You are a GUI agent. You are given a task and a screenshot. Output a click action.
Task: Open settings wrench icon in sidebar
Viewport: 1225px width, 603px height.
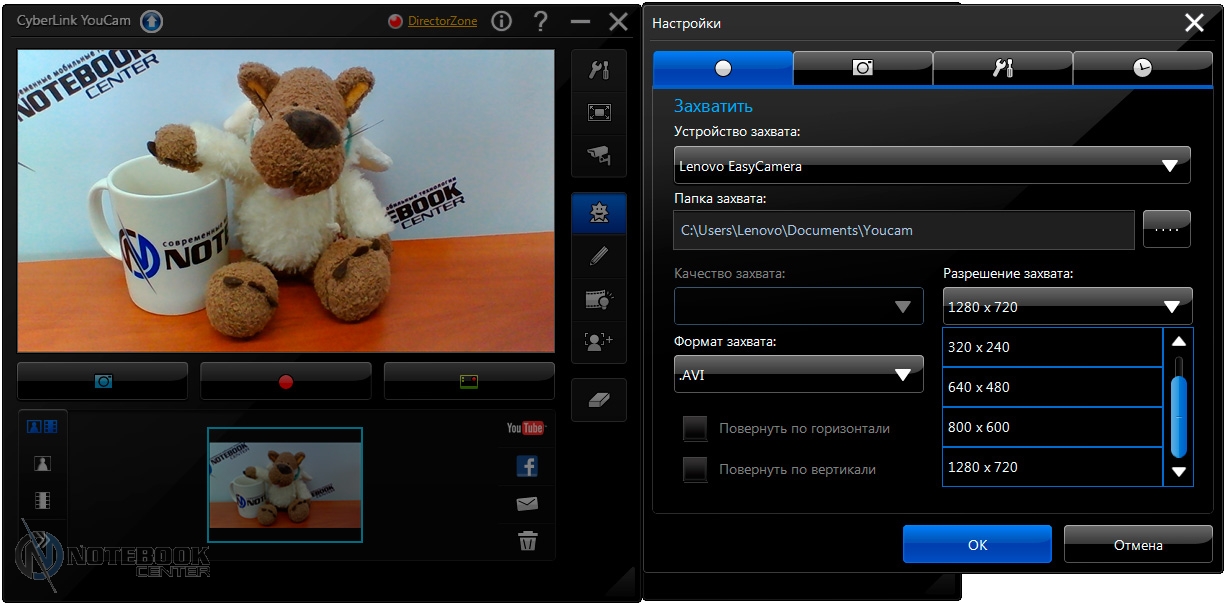(x=599, y=70)
